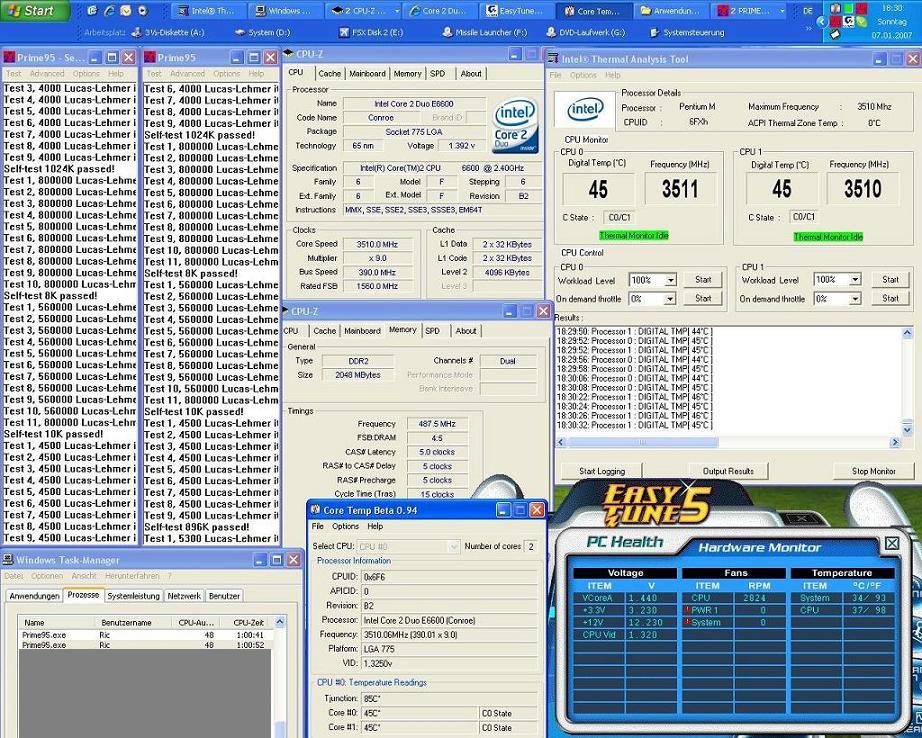922x738 pixels.
Task: Open CPU 0 Workload Level dropdown
Action: (x=670, y=280)
